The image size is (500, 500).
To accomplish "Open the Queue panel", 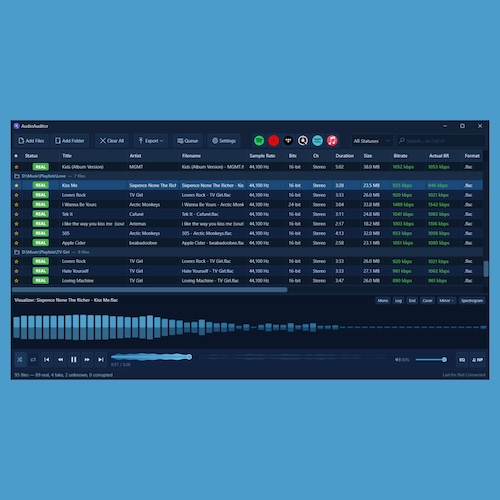I will pyautogui.click(x=188, y=141).
